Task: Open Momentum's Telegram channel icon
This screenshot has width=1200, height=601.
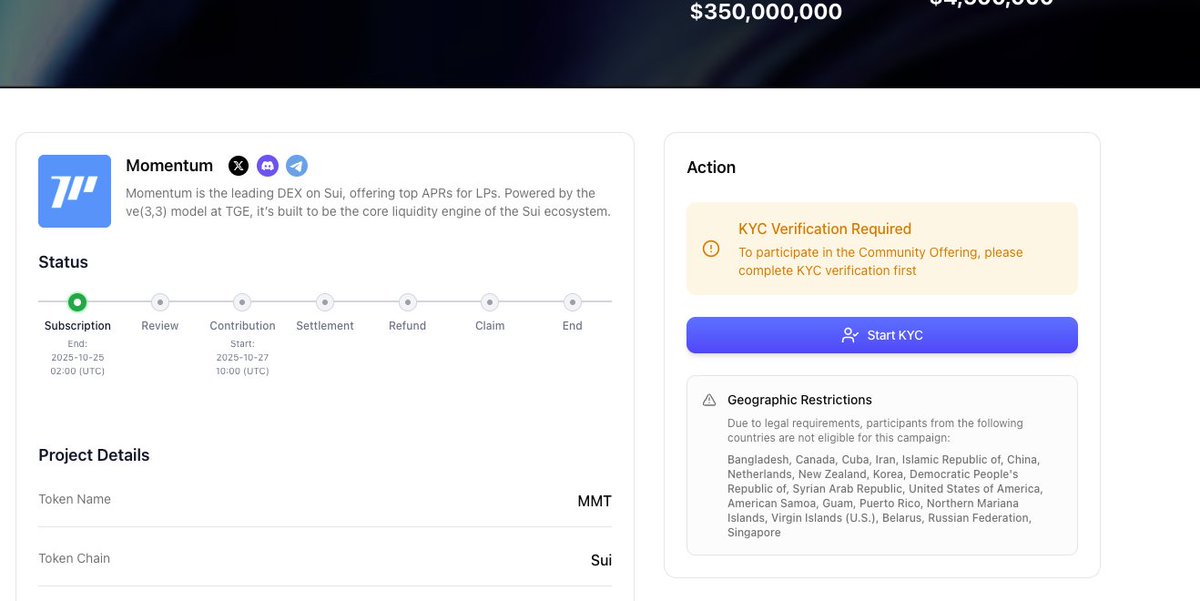Action: [x=296, y=166]
